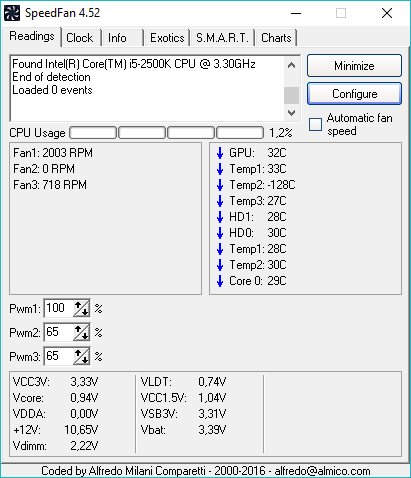Click the Vdimm 2,22V voltage reading
This screenshot has height=478, width=411.
click(55, 446)
